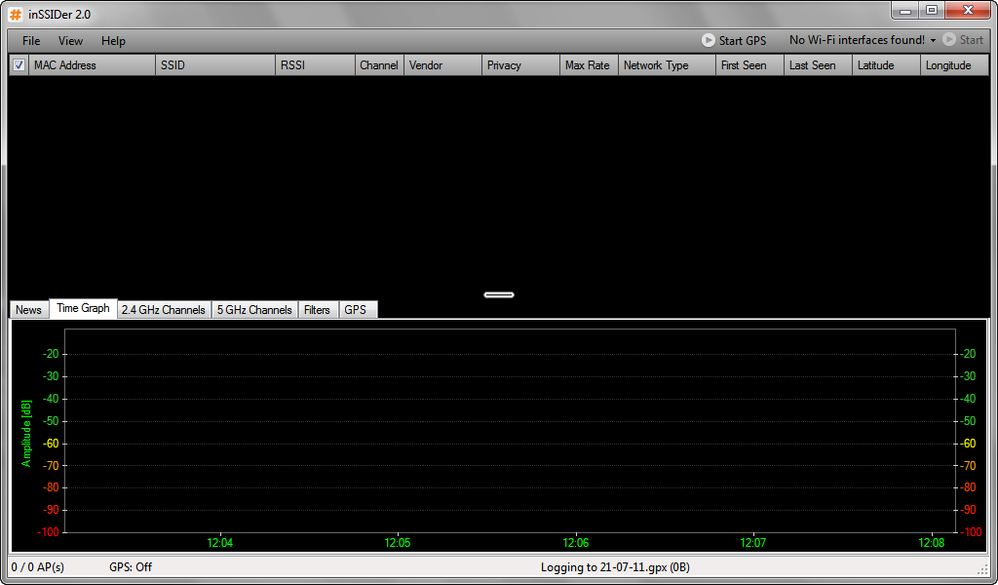Click the inSSIDer app icon in title bar
Screen dimensions: 998x585
[x=16, y=14]
